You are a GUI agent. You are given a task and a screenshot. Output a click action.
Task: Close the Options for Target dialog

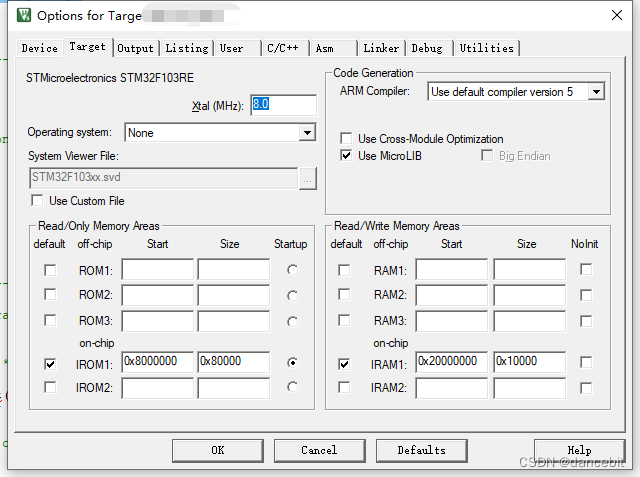(x=617, y=15)
